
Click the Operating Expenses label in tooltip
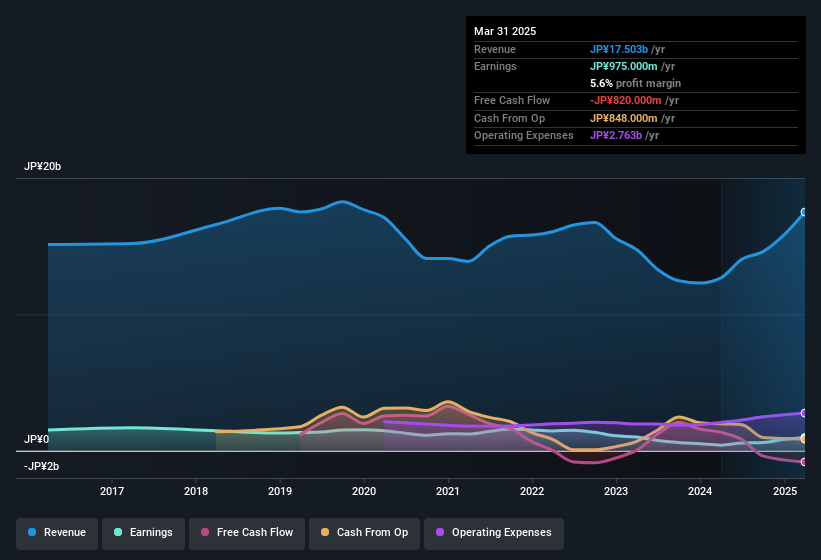pos(524,136)
